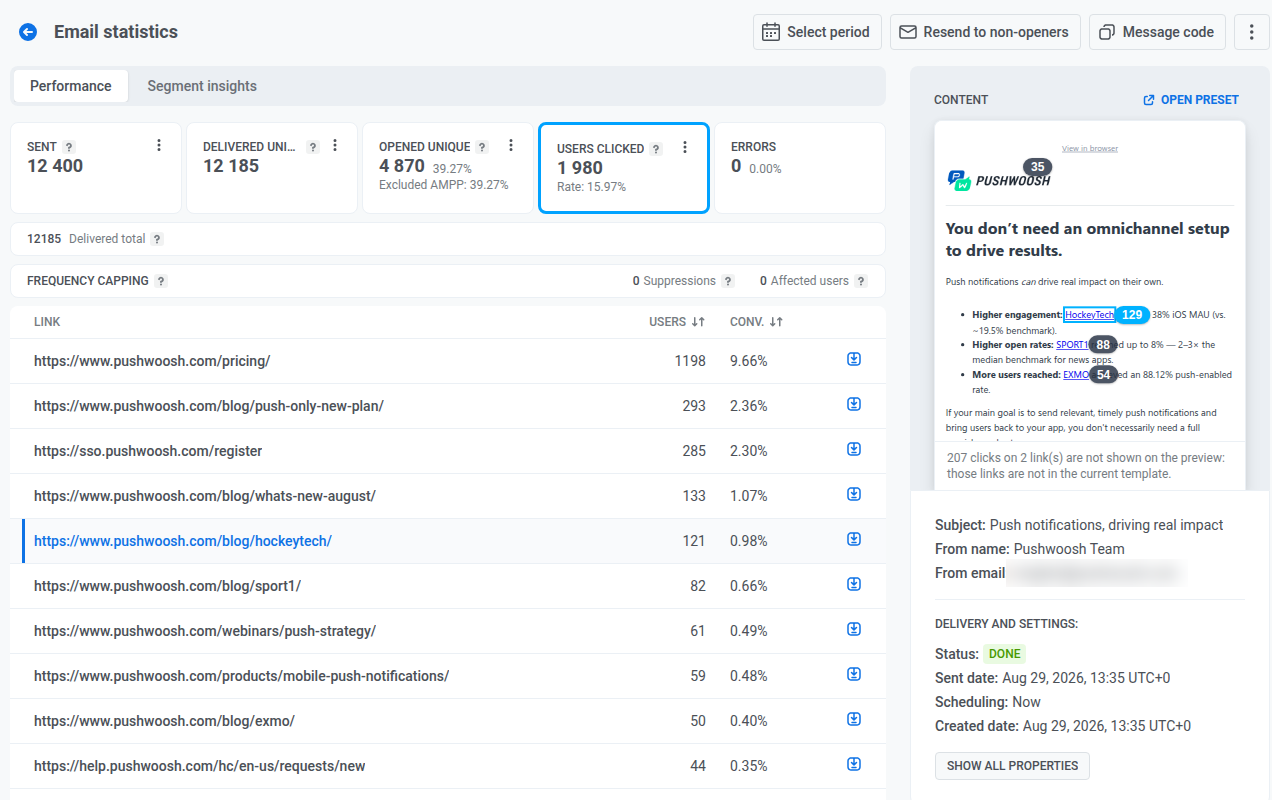Open the SENT card three-dot menu
The width and height of the screenshot is (1272, 800).
click(159, 146)
